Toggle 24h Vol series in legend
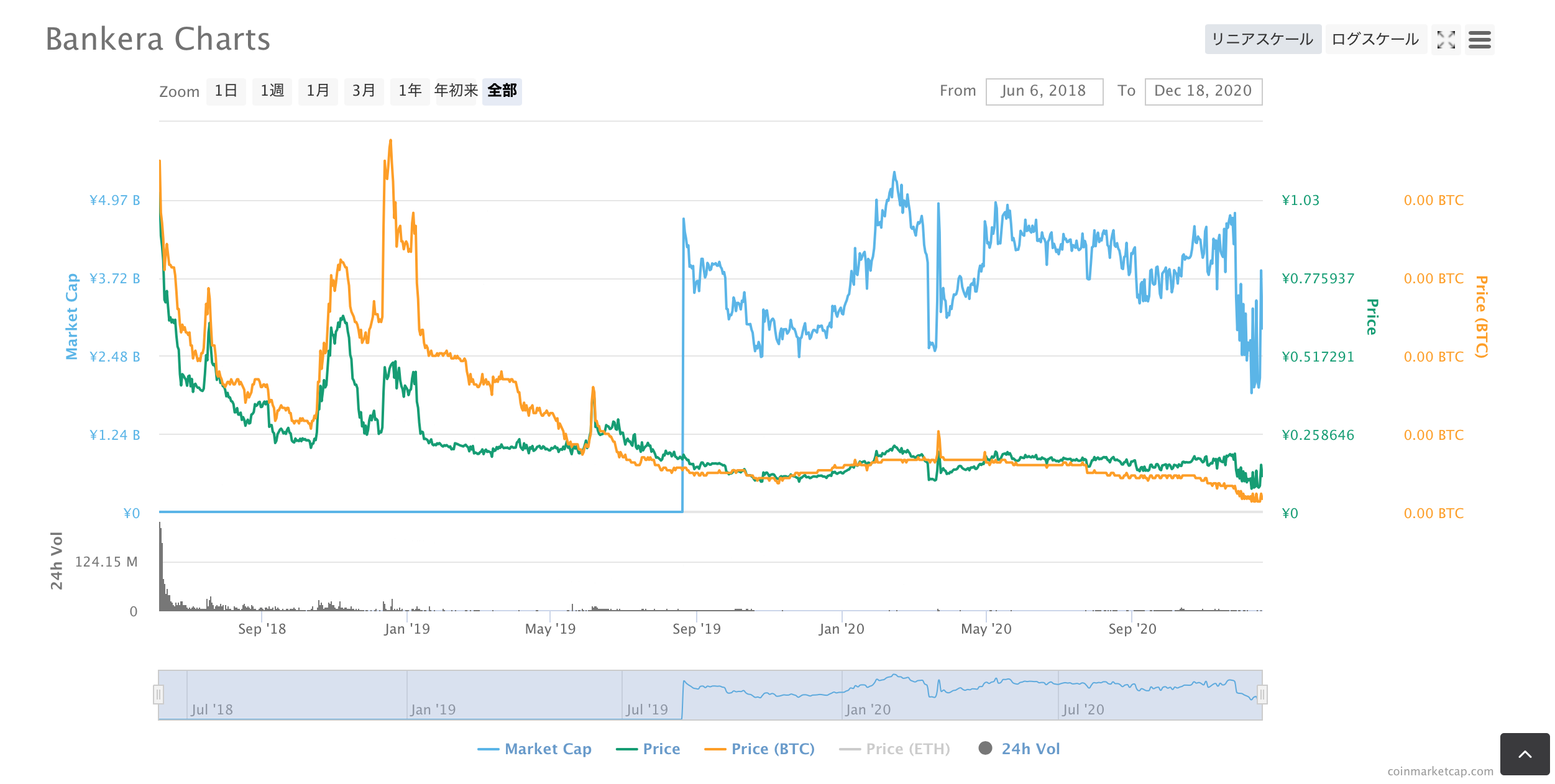The width and height of the screenshot is (1555, 784). click(x=1019, y=749)
